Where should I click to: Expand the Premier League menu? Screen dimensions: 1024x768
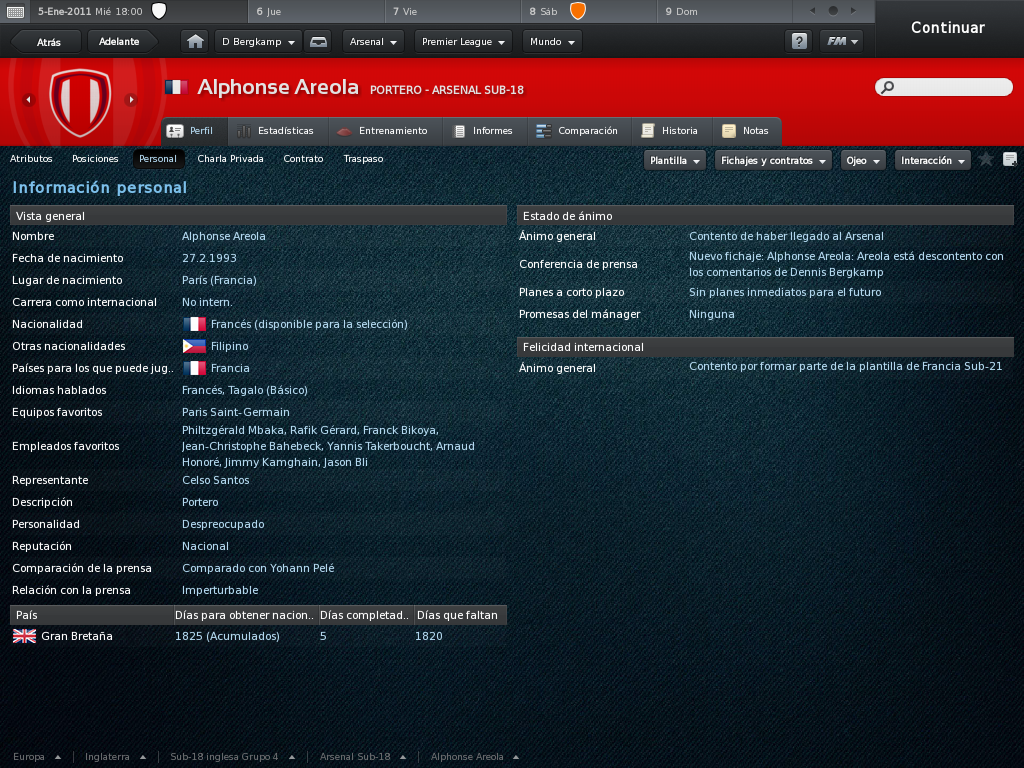(x=464, y=42)
